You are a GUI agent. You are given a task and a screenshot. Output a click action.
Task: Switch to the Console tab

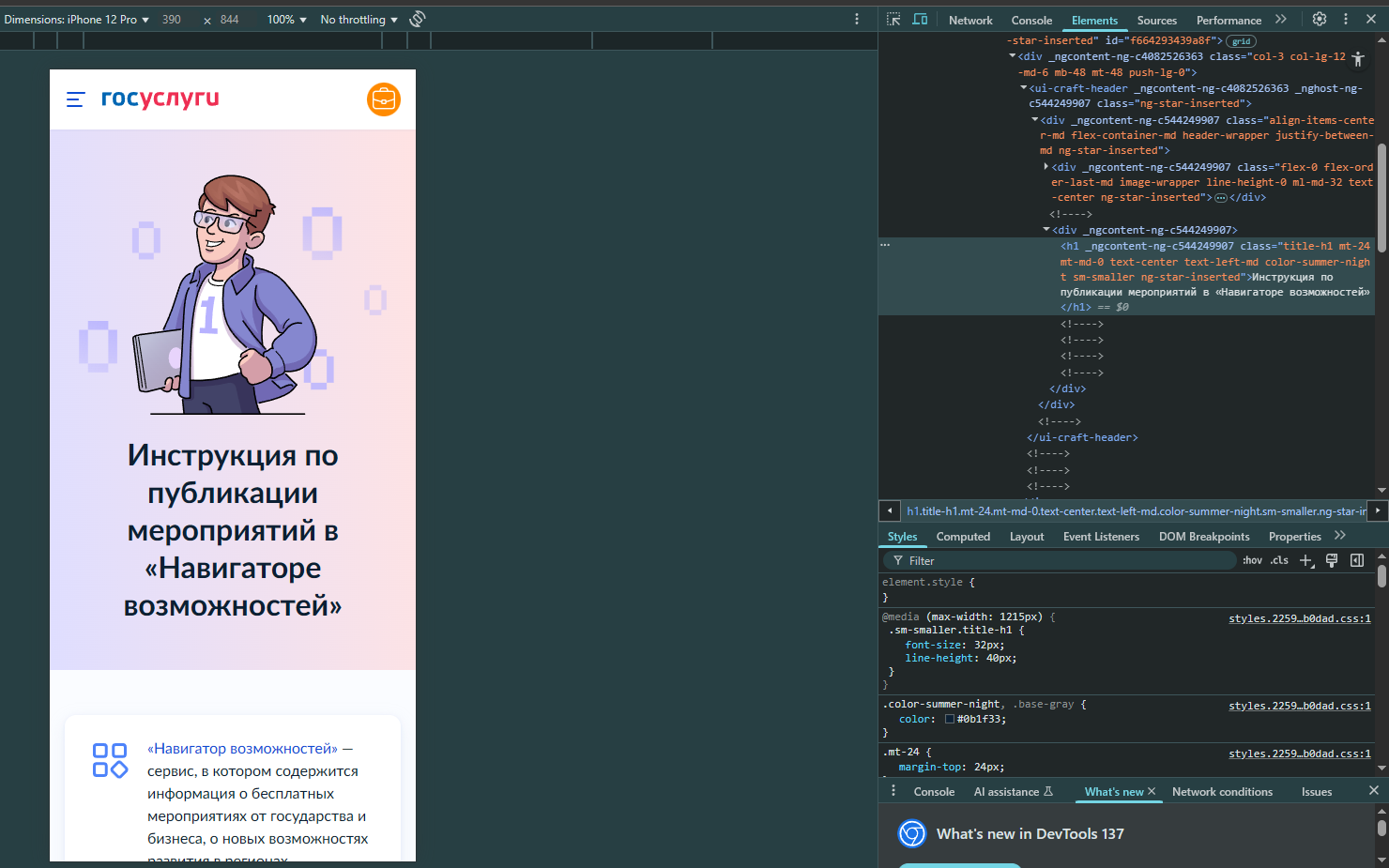1031,20
